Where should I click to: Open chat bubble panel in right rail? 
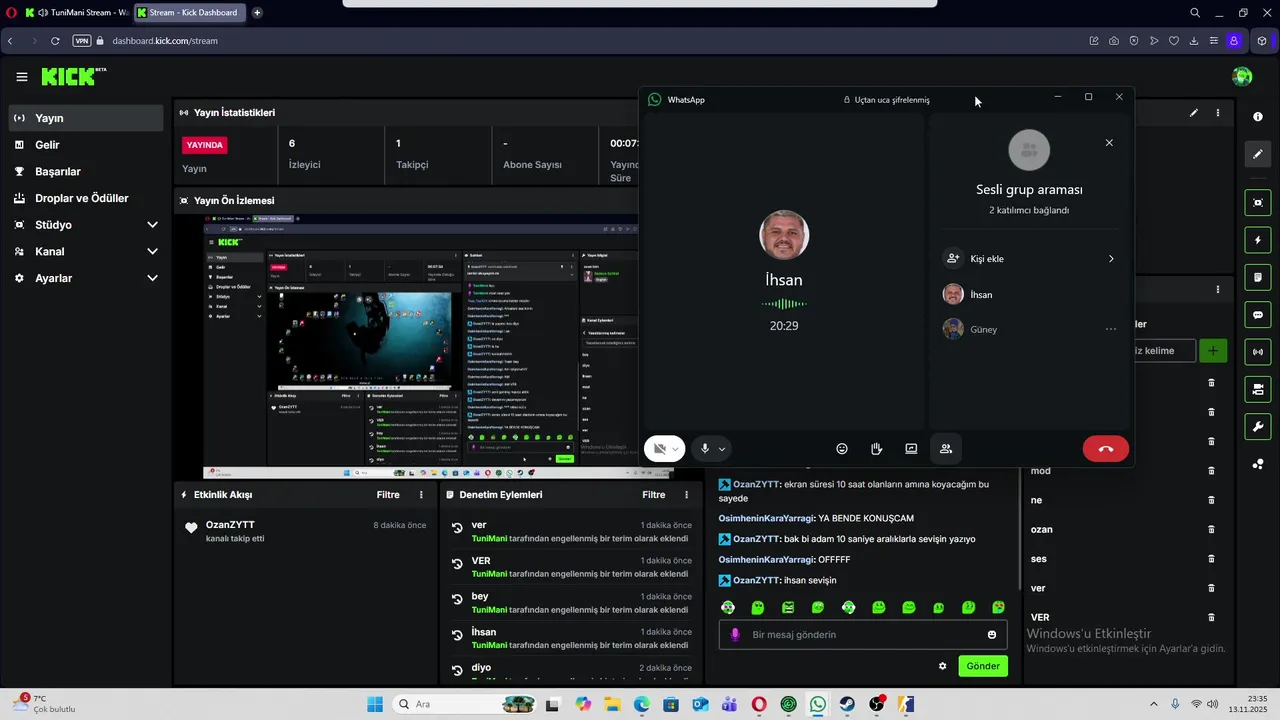pyautogui.click(x=1258, y=314)
